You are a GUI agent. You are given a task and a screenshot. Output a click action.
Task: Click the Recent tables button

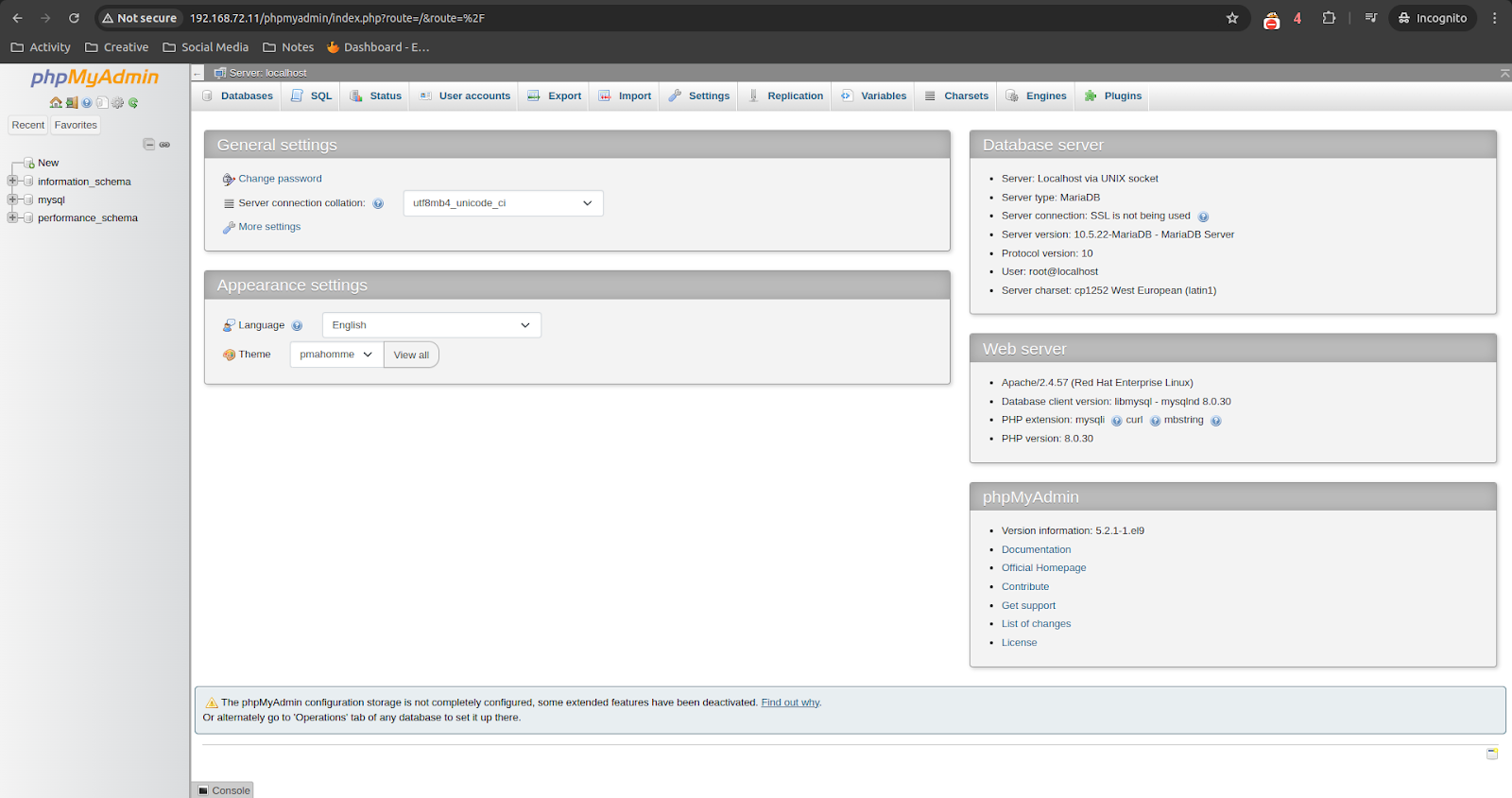(x=27, y=125)
